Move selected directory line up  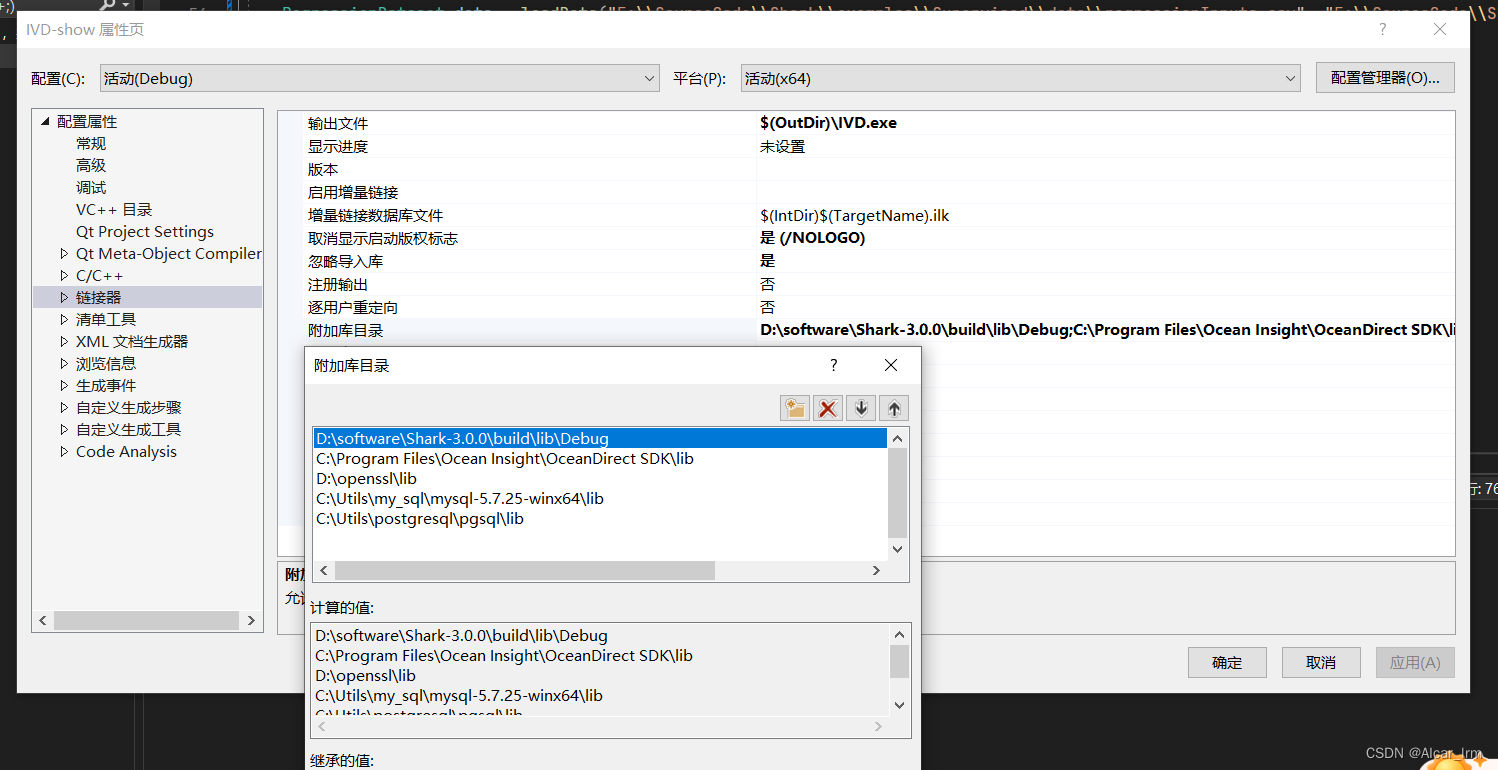pyautogui.click(x=894, y=407)
